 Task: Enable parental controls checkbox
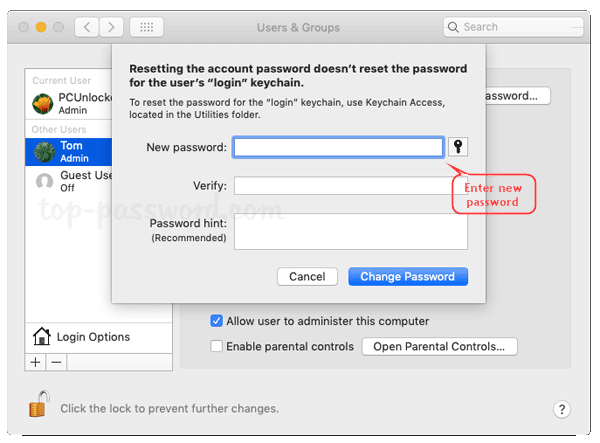pos(216,346)
